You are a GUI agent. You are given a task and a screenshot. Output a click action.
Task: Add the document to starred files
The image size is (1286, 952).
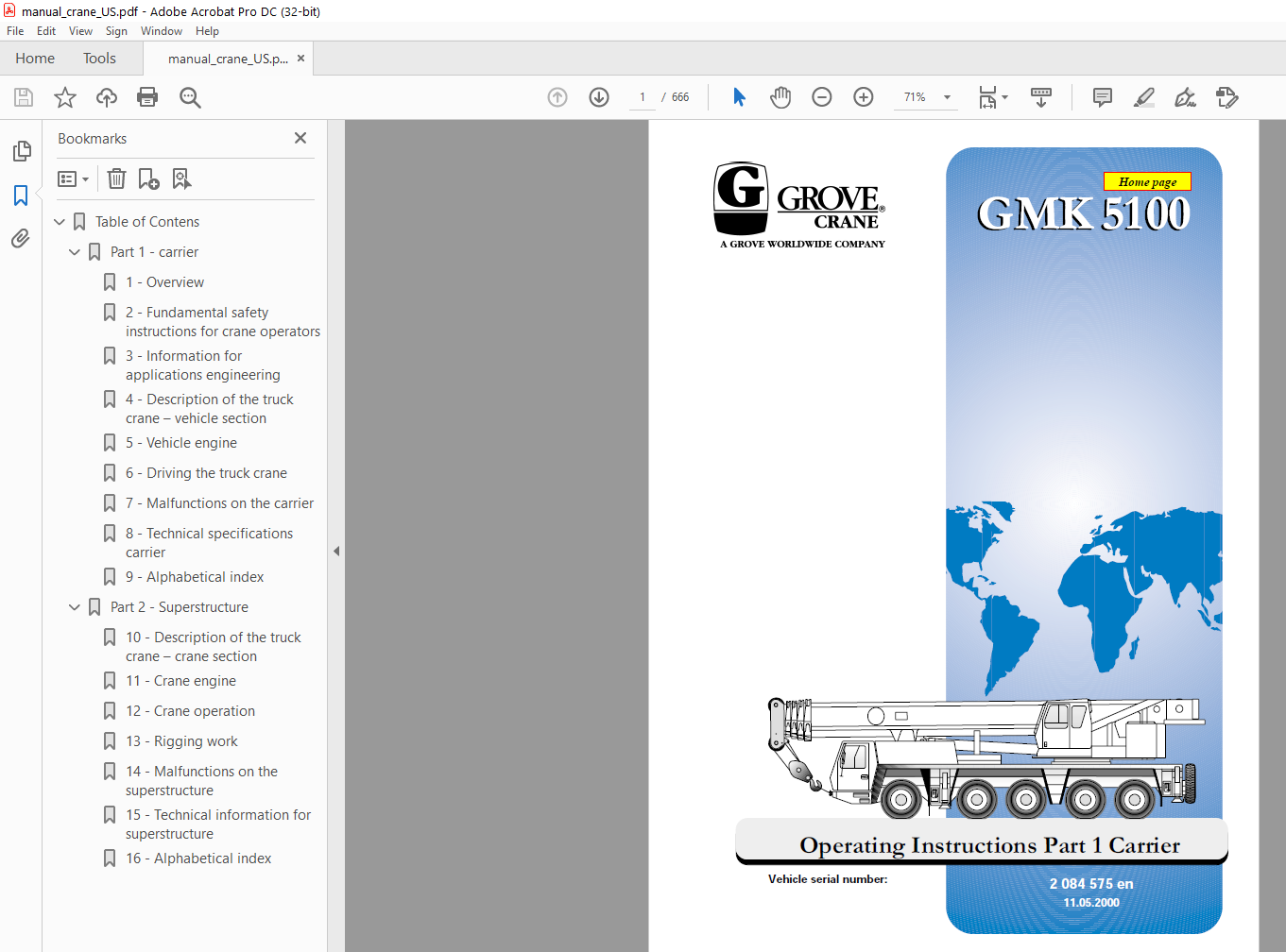pos(65,97)
